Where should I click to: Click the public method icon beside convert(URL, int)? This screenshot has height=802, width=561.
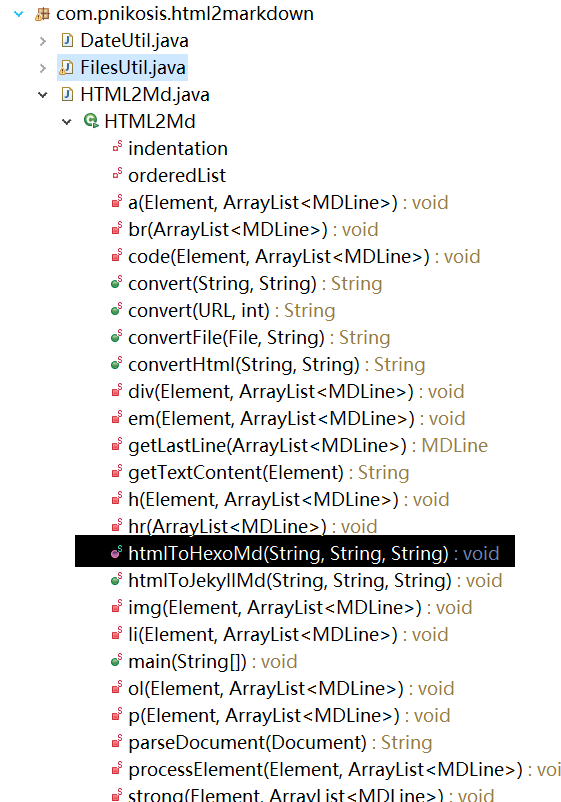coord(117,310)
